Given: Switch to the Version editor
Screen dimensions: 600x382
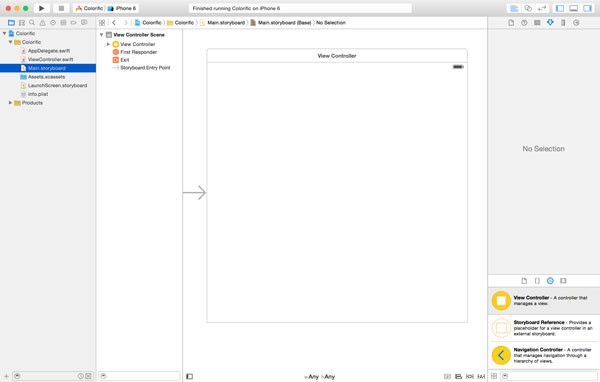Looking at the screenshot, I should [542, 8].
